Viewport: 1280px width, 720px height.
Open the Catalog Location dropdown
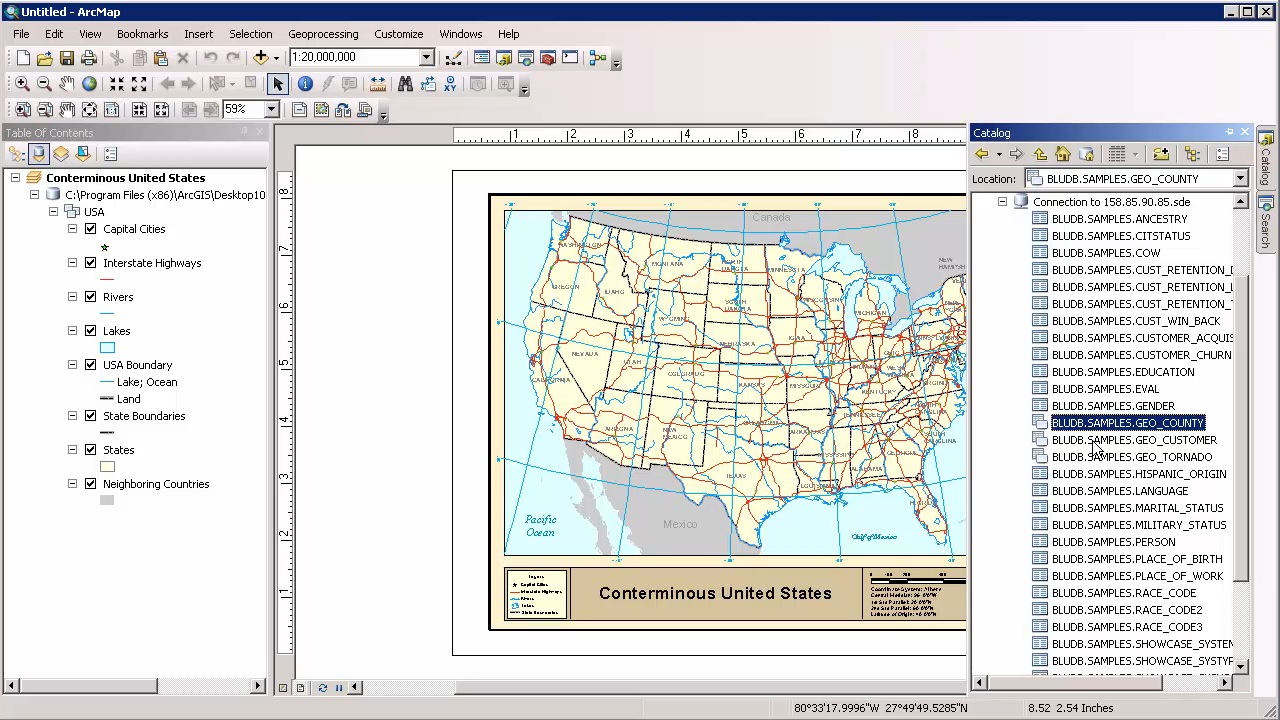pos(1240,179)
